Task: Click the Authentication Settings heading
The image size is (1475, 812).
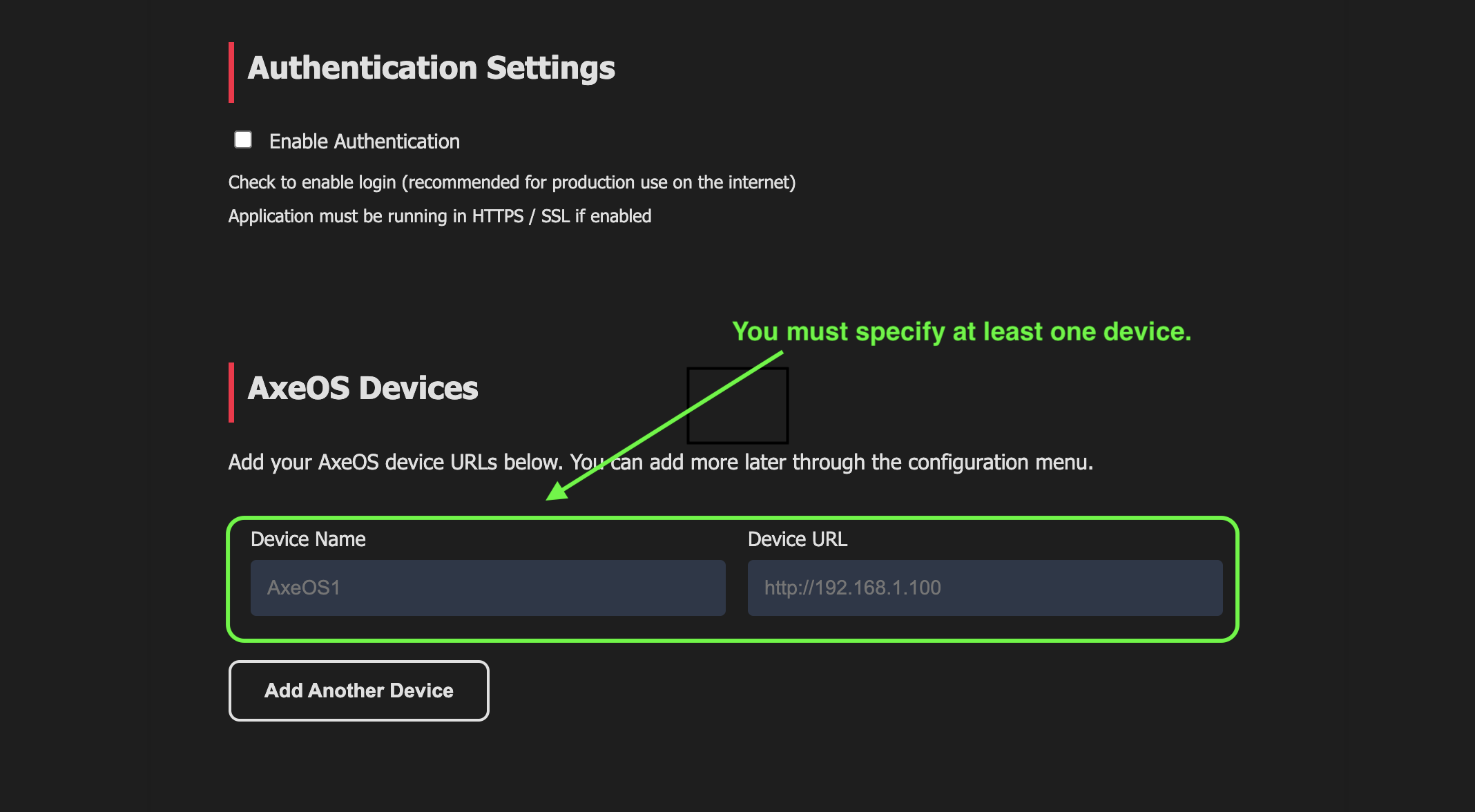Action: [x=431, y=68]
